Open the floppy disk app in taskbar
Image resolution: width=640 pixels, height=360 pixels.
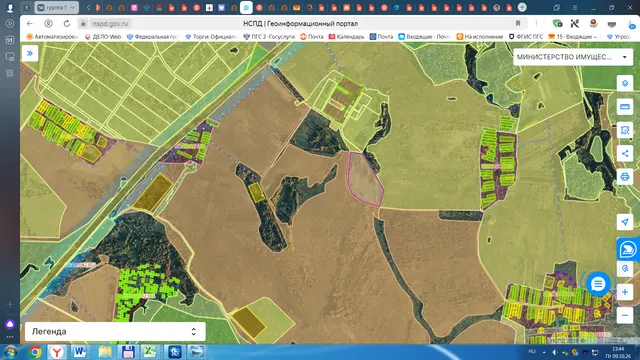tap(128, 352)
